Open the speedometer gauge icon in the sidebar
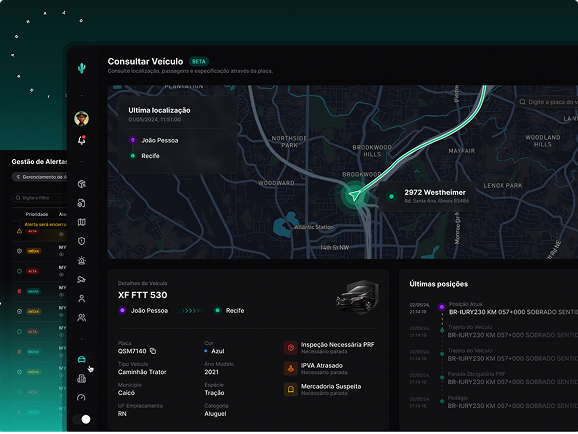Image resolution: width=578 pixels, height=434 pixels. (81, 397)
